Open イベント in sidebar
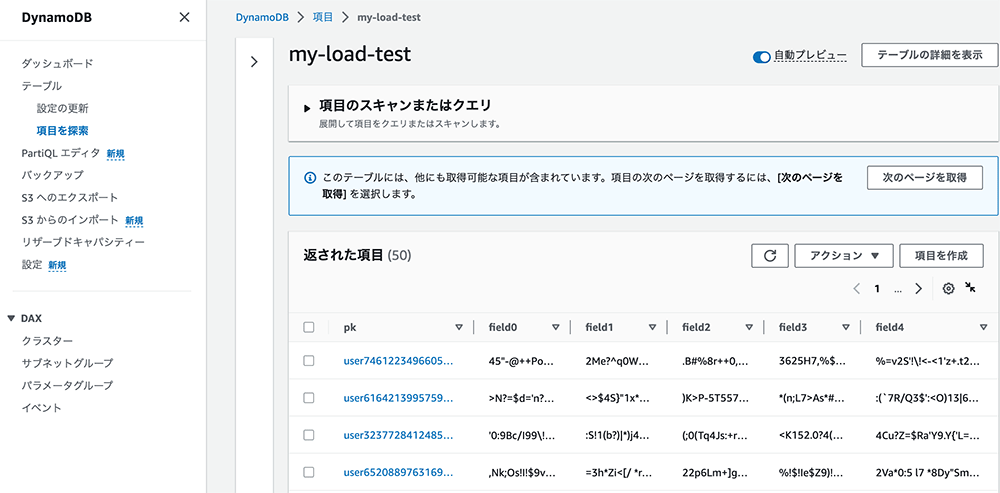1000x493 pixels. 41,408
